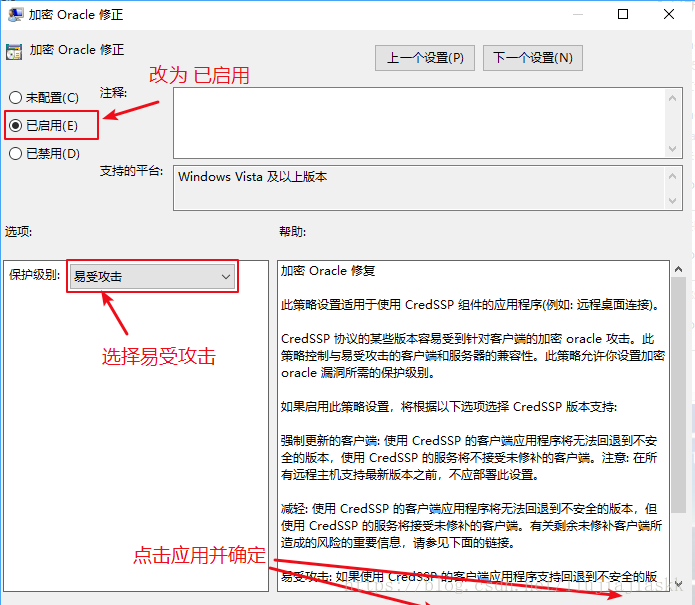Close the 加密 Oracle 修正 window

(669, 14)
